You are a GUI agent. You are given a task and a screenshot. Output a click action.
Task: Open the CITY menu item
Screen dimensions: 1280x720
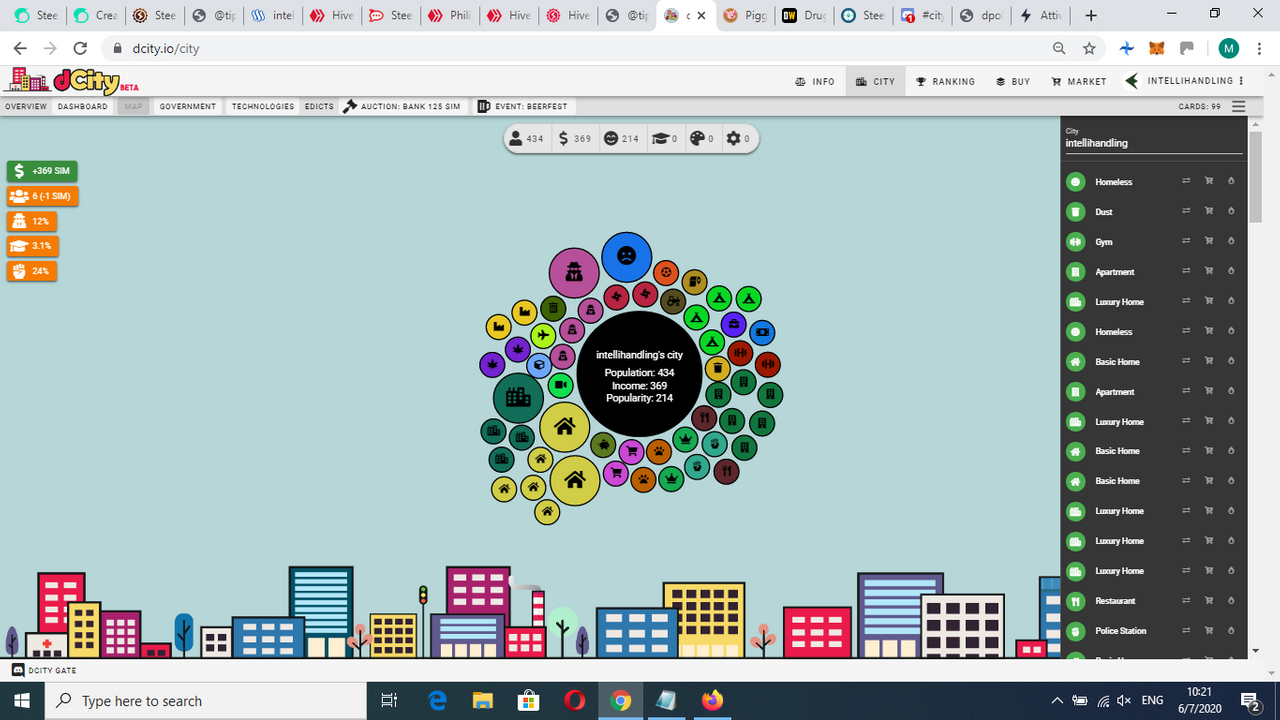point(876,82)
